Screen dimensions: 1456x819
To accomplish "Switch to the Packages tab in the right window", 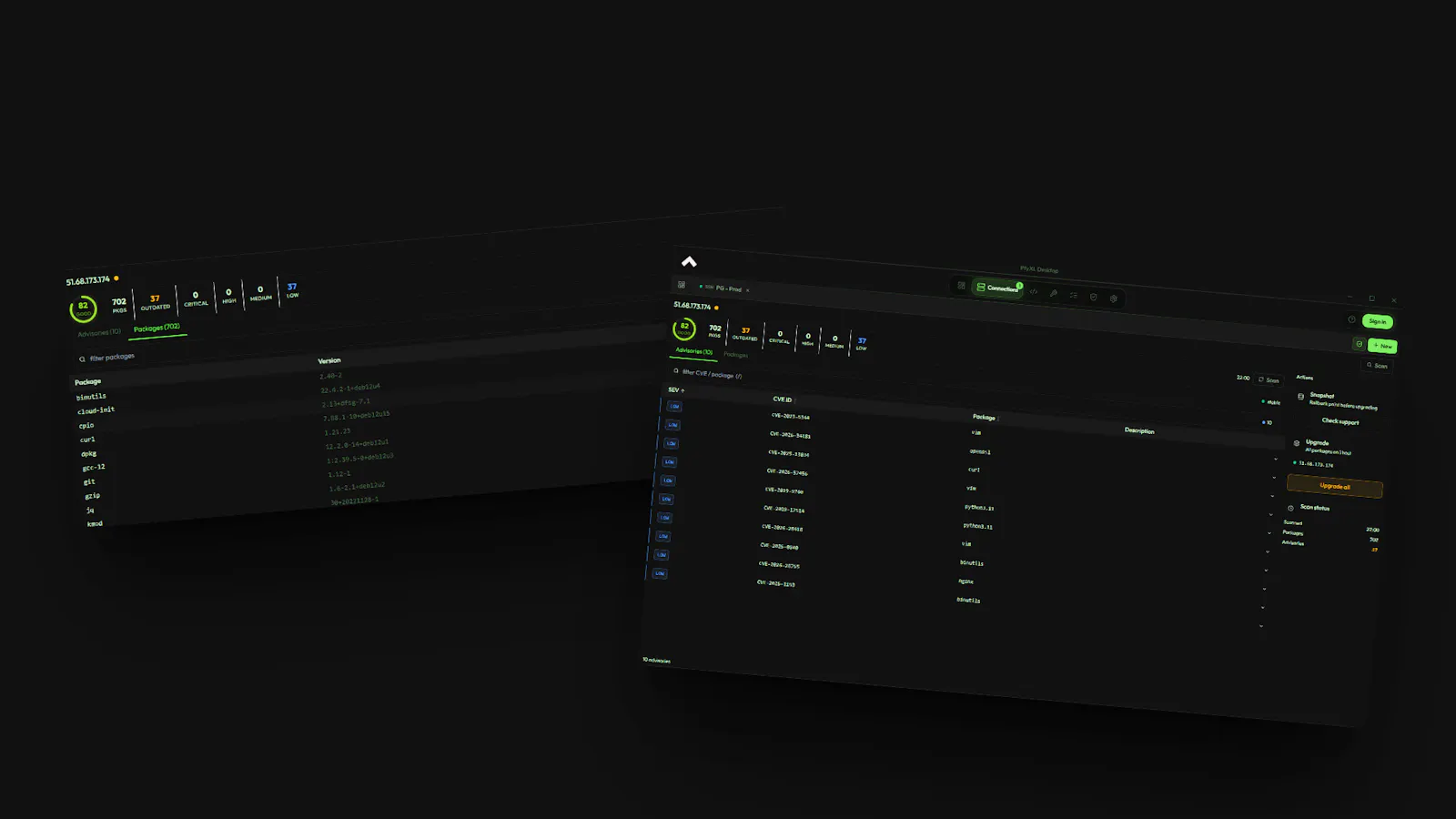I will click(736, 354).
